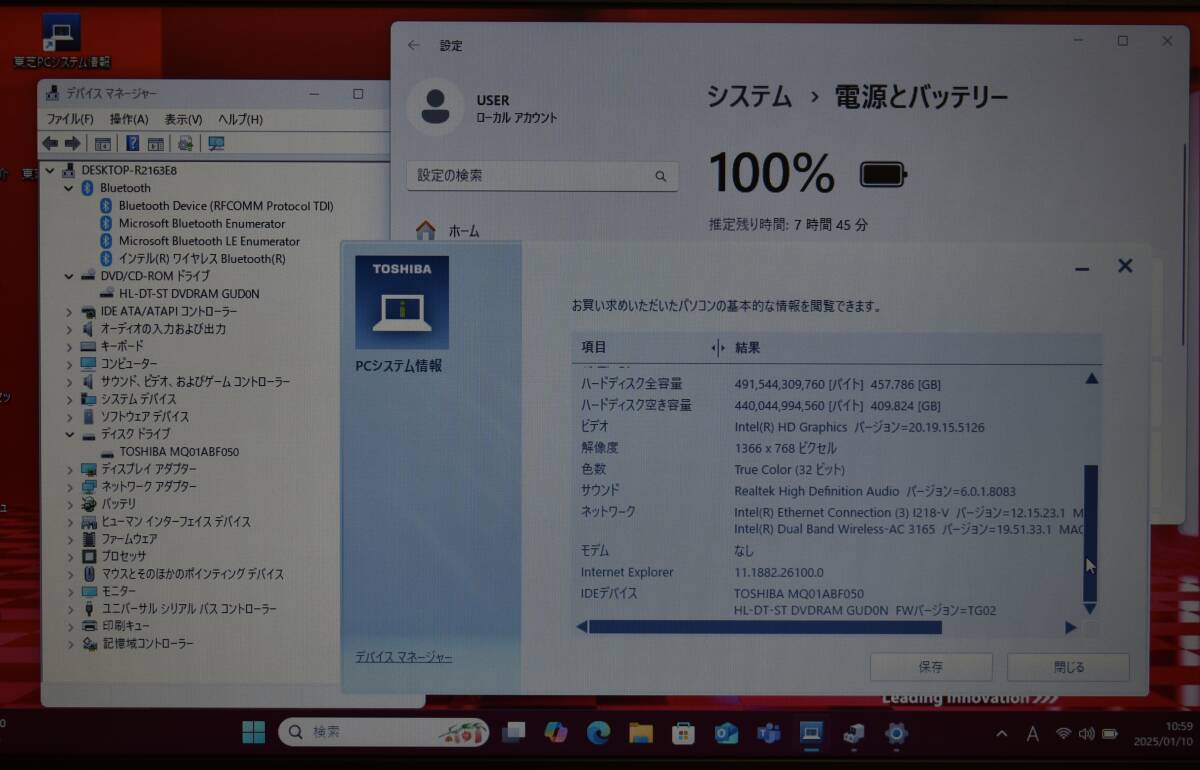1200x770 pixels.
Task: Select HL-DT-ST DVDRAM GUD0N in device tree
Action: [188, 294]
